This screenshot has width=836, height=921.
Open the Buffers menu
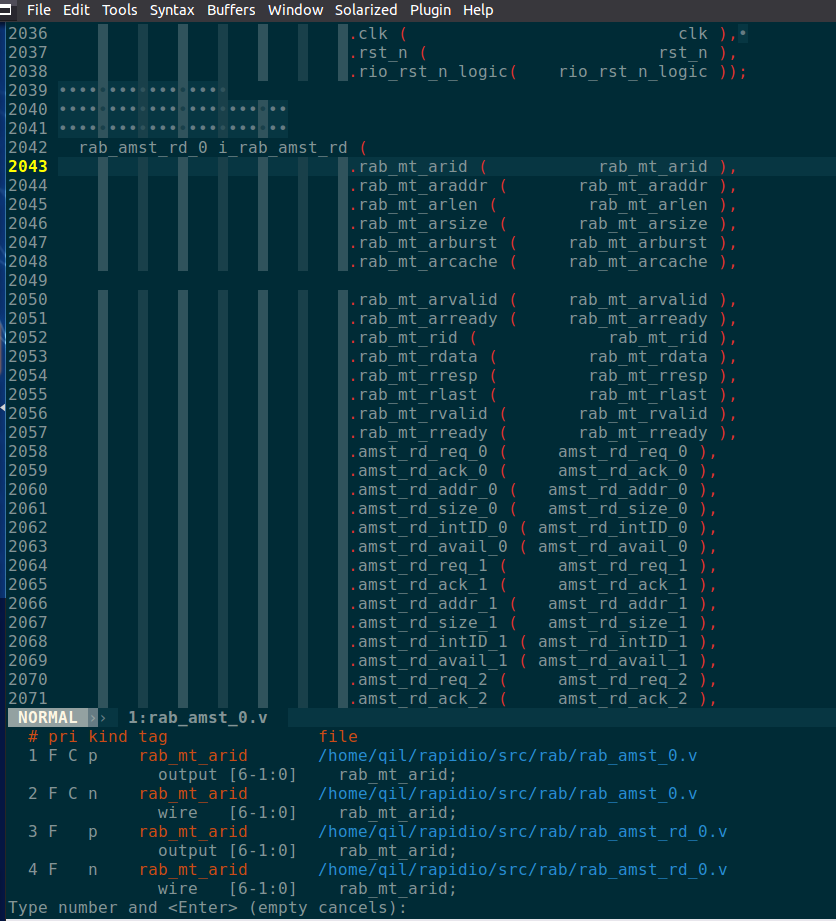(231, 10)
